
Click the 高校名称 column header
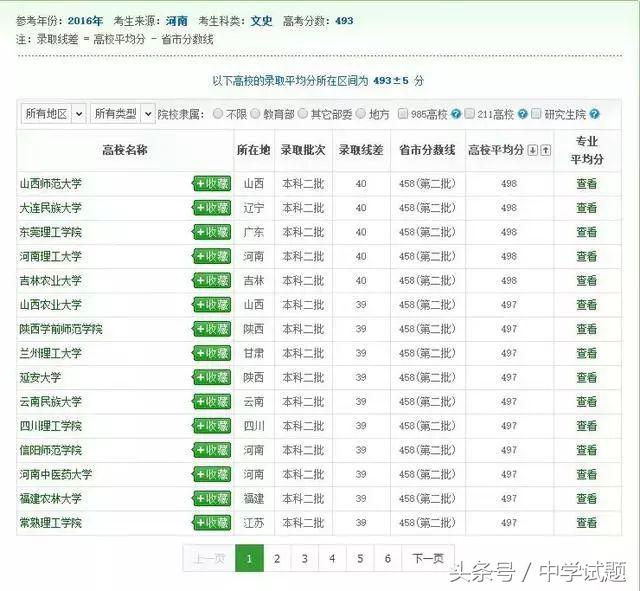click(125, 150)
